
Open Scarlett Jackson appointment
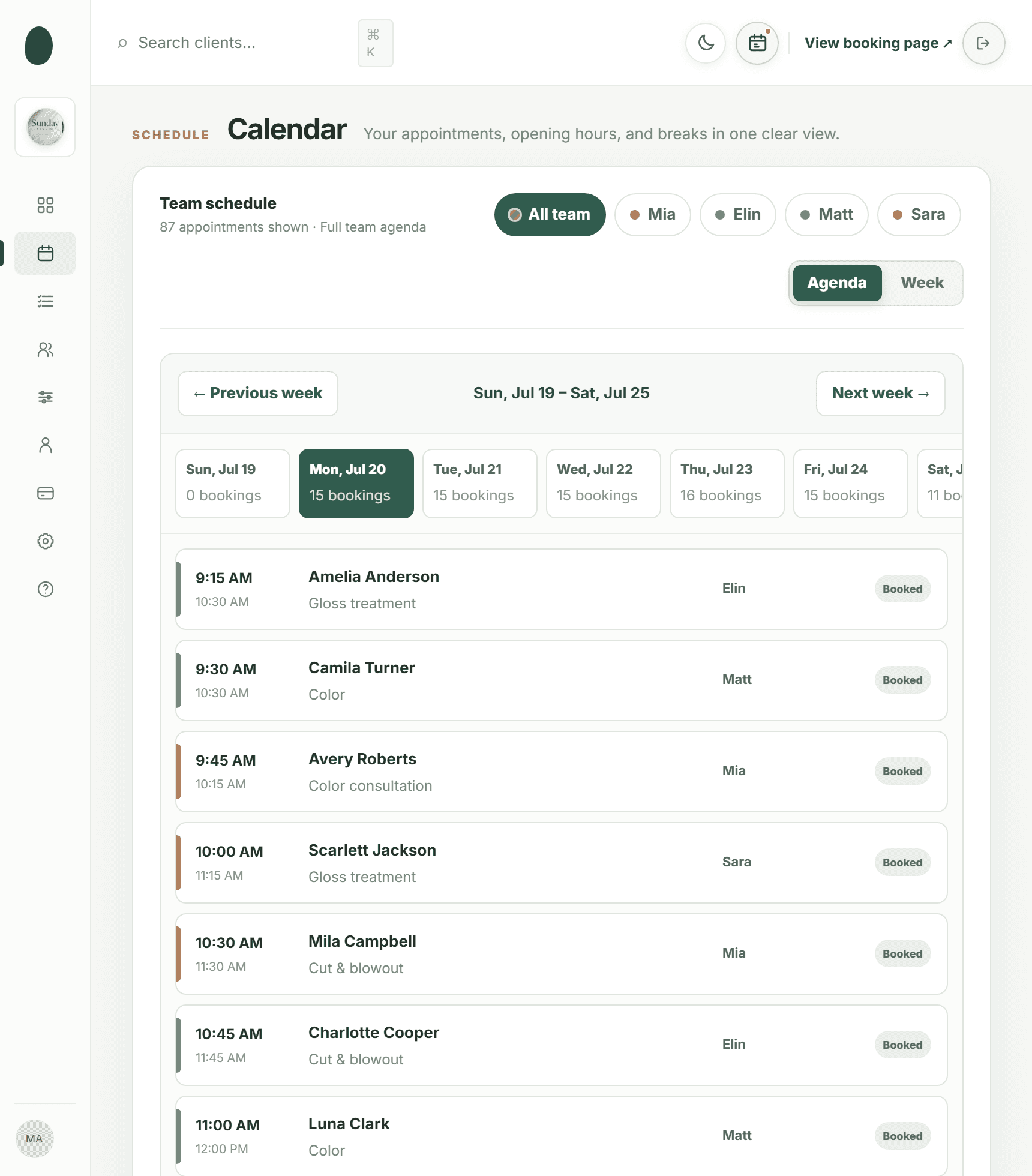pos(562,863)
